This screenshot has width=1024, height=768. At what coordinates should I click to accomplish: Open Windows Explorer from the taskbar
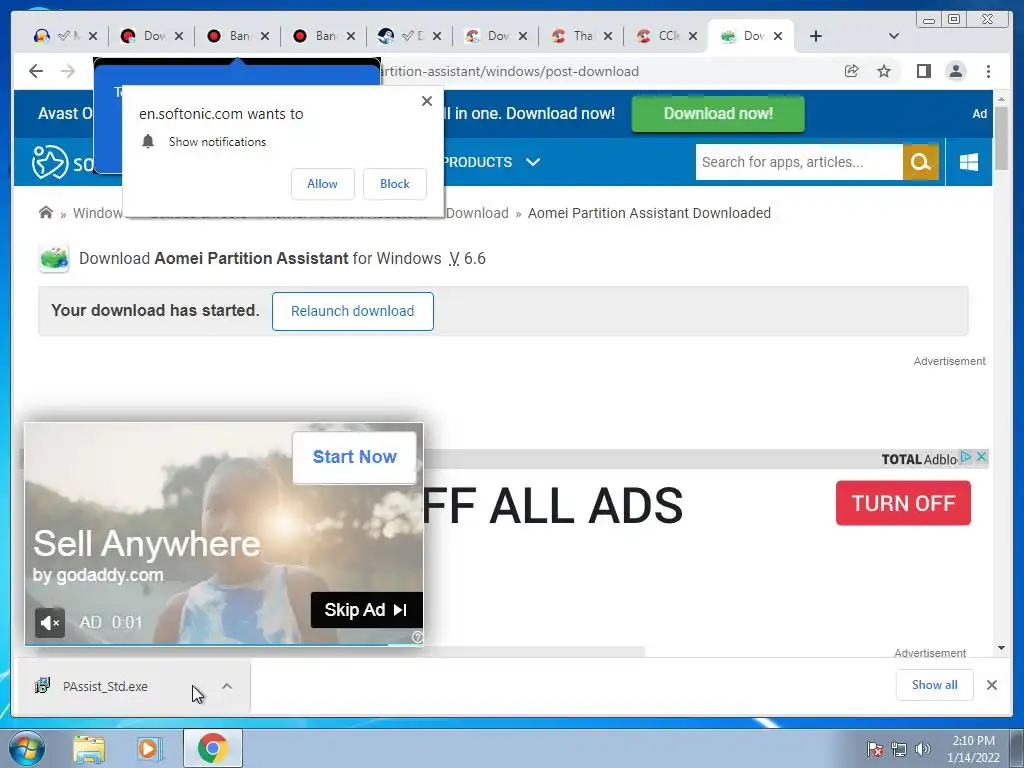point(89,749)
